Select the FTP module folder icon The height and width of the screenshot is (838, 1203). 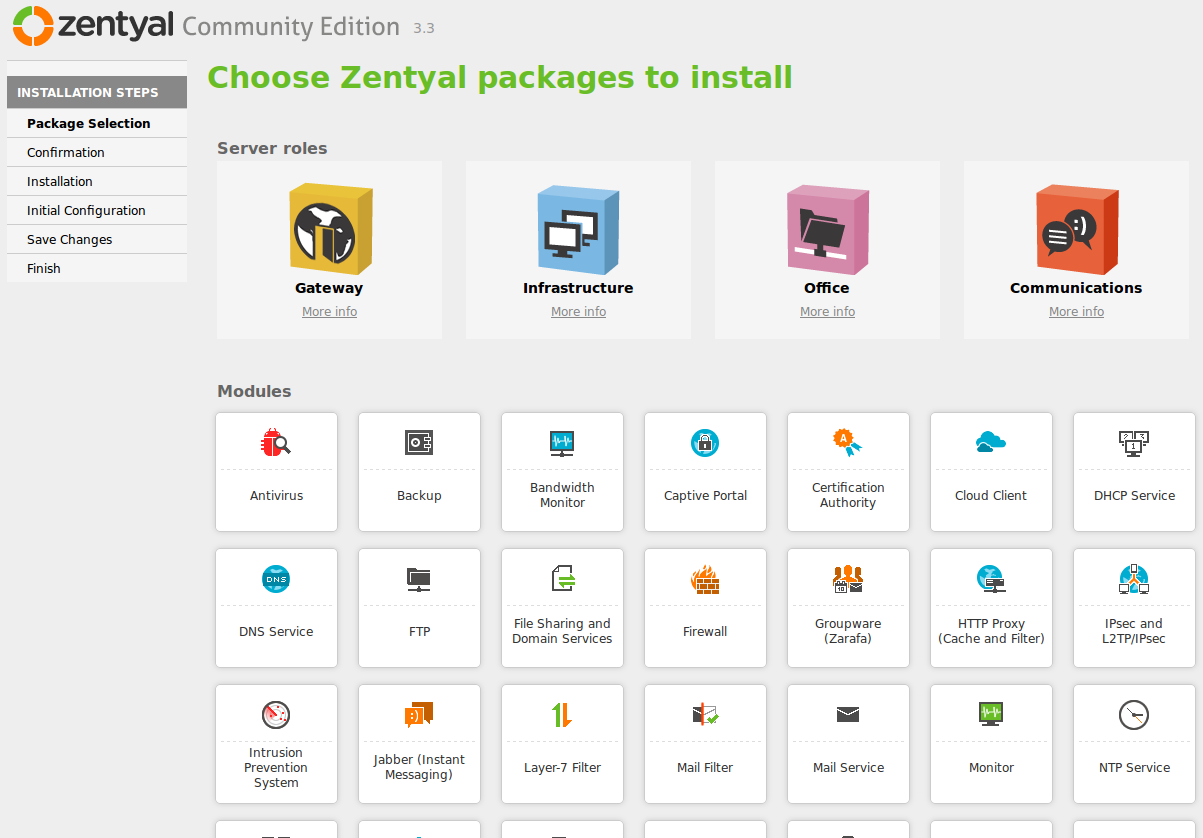click(419, 578)
